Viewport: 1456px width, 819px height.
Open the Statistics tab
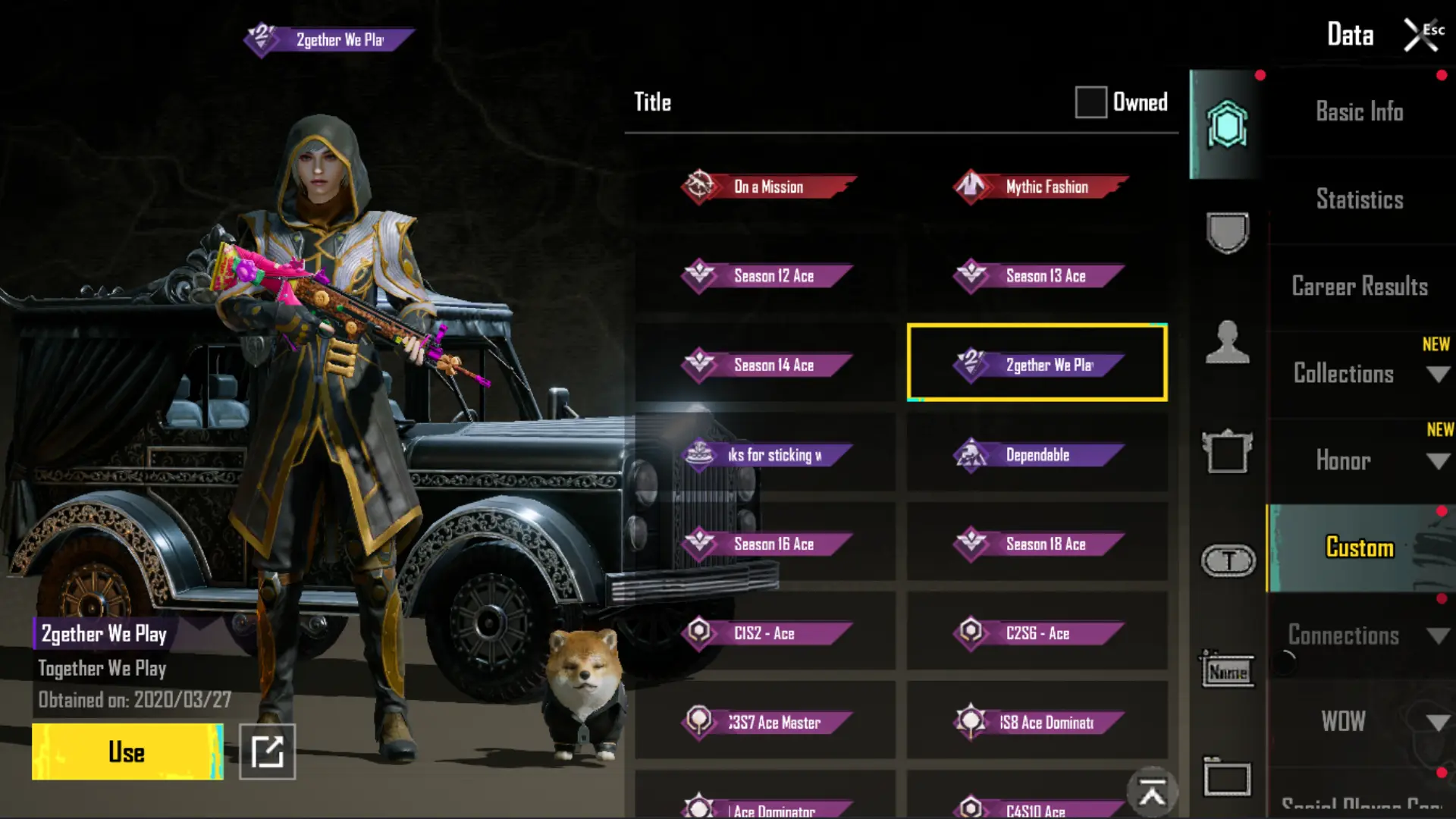(1360, 199)
